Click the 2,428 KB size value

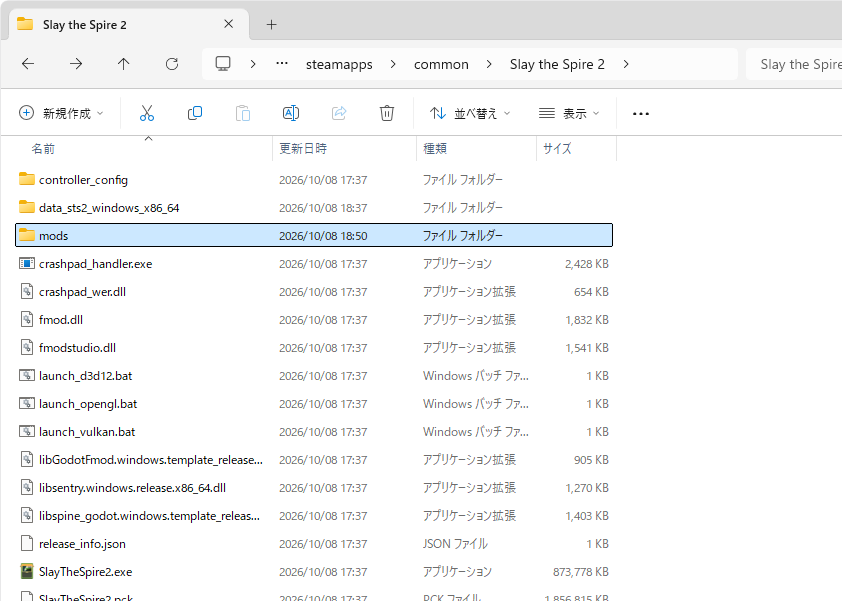click(586, 264)
